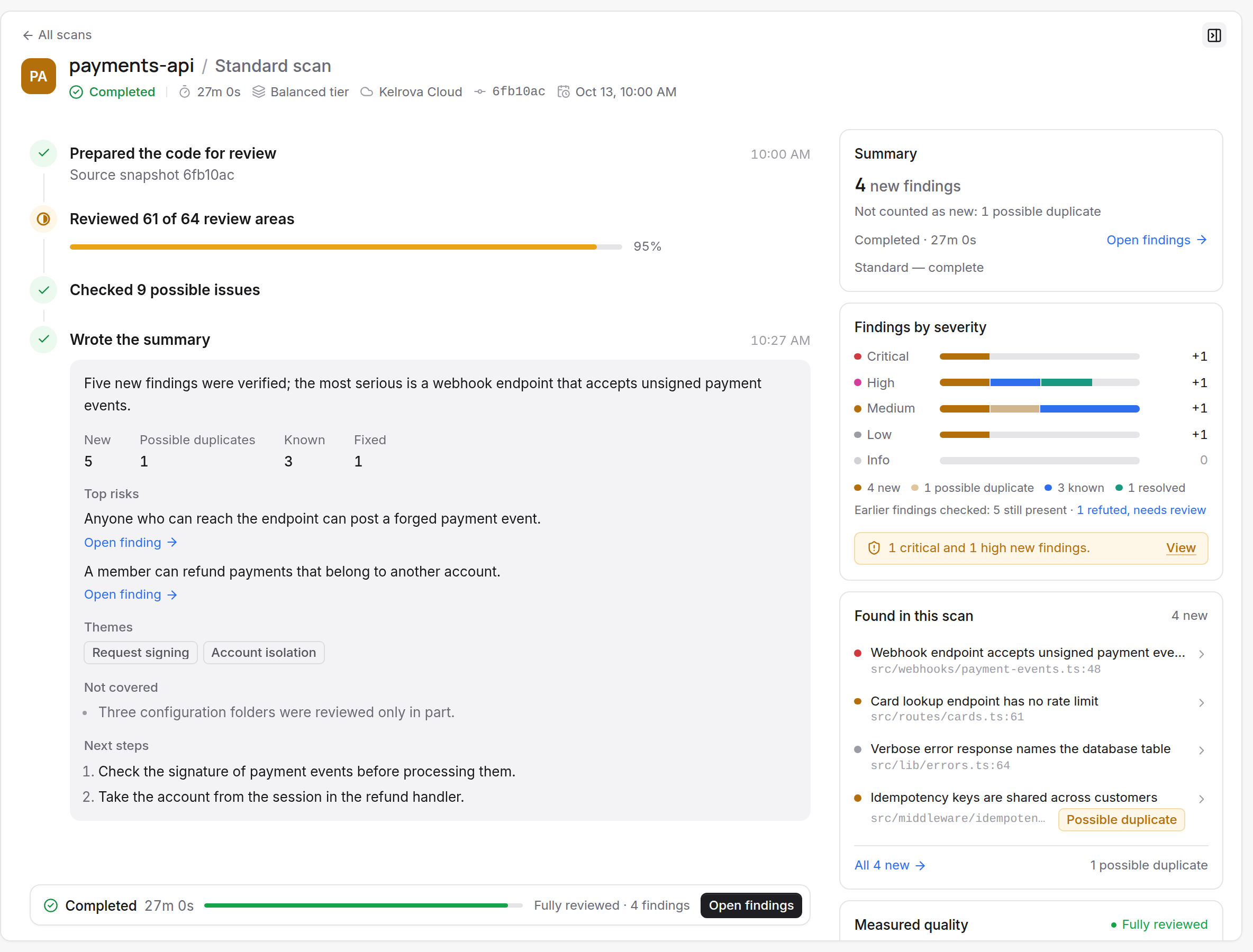Click the '3 known' legend dot entry

click(x=1074, y=488)
